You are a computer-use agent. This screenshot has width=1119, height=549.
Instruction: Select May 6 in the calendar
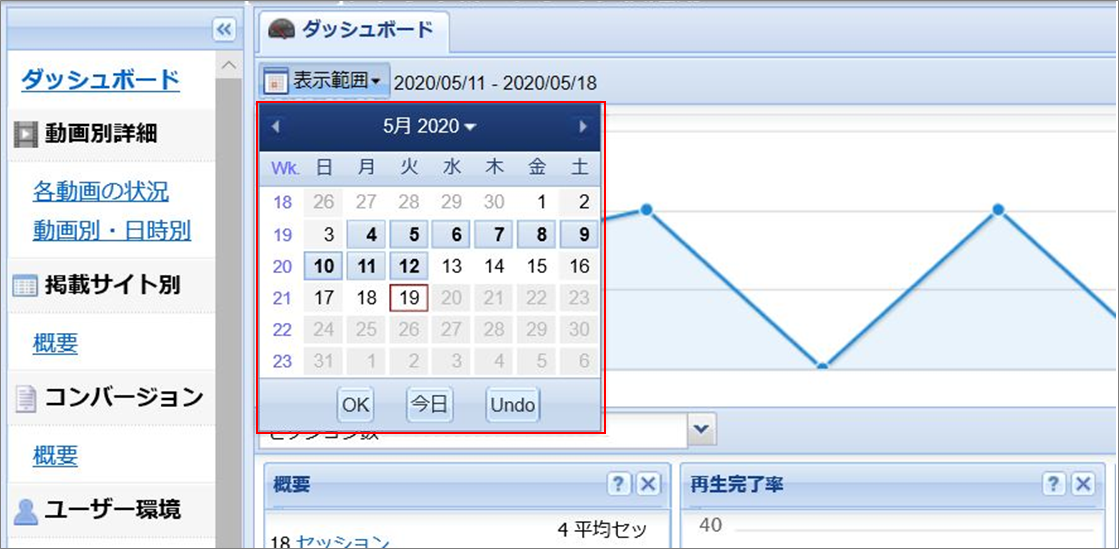pyautogui.click(x=452, y=234)
